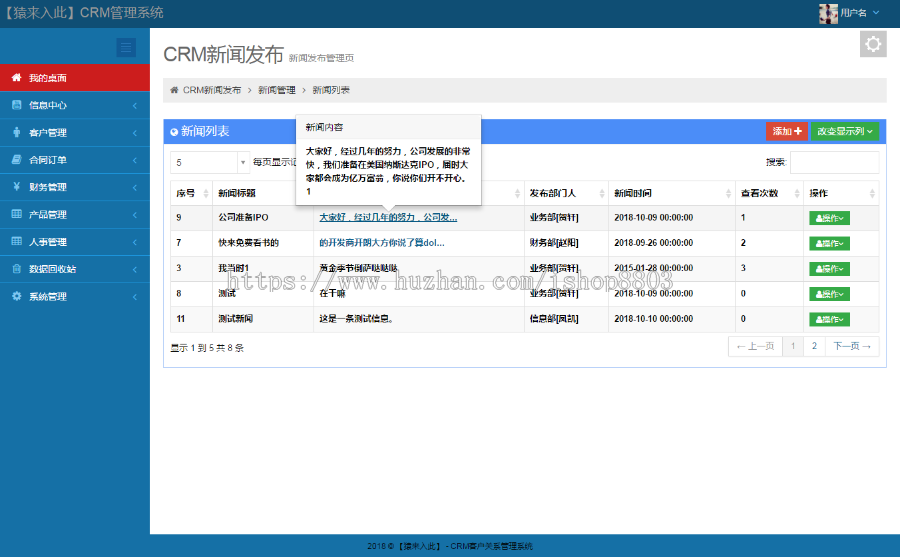The image size is (900, 557).
Task: Click the 信息中心 sidebar icon
Action: point(16,105)
